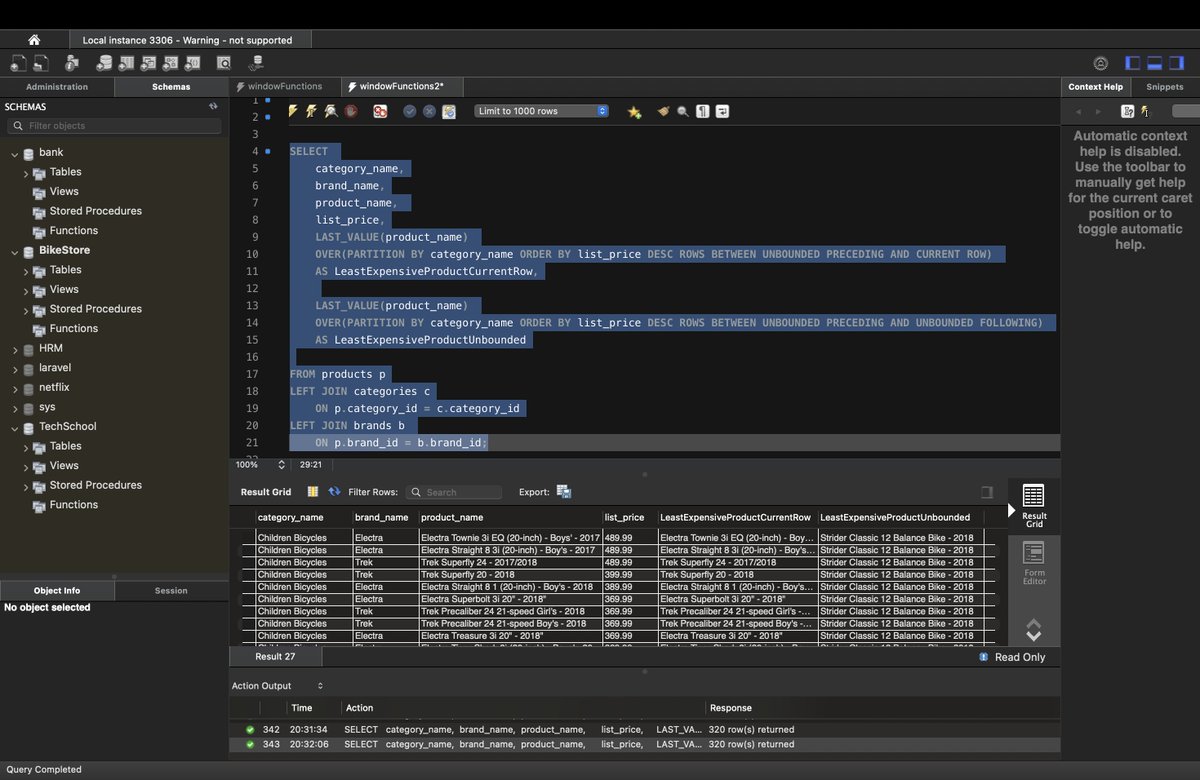Open Local instance 3306 connection tab
Image resolution: width=1200 pixels, height=780 pixels.
tap(188, 40)
